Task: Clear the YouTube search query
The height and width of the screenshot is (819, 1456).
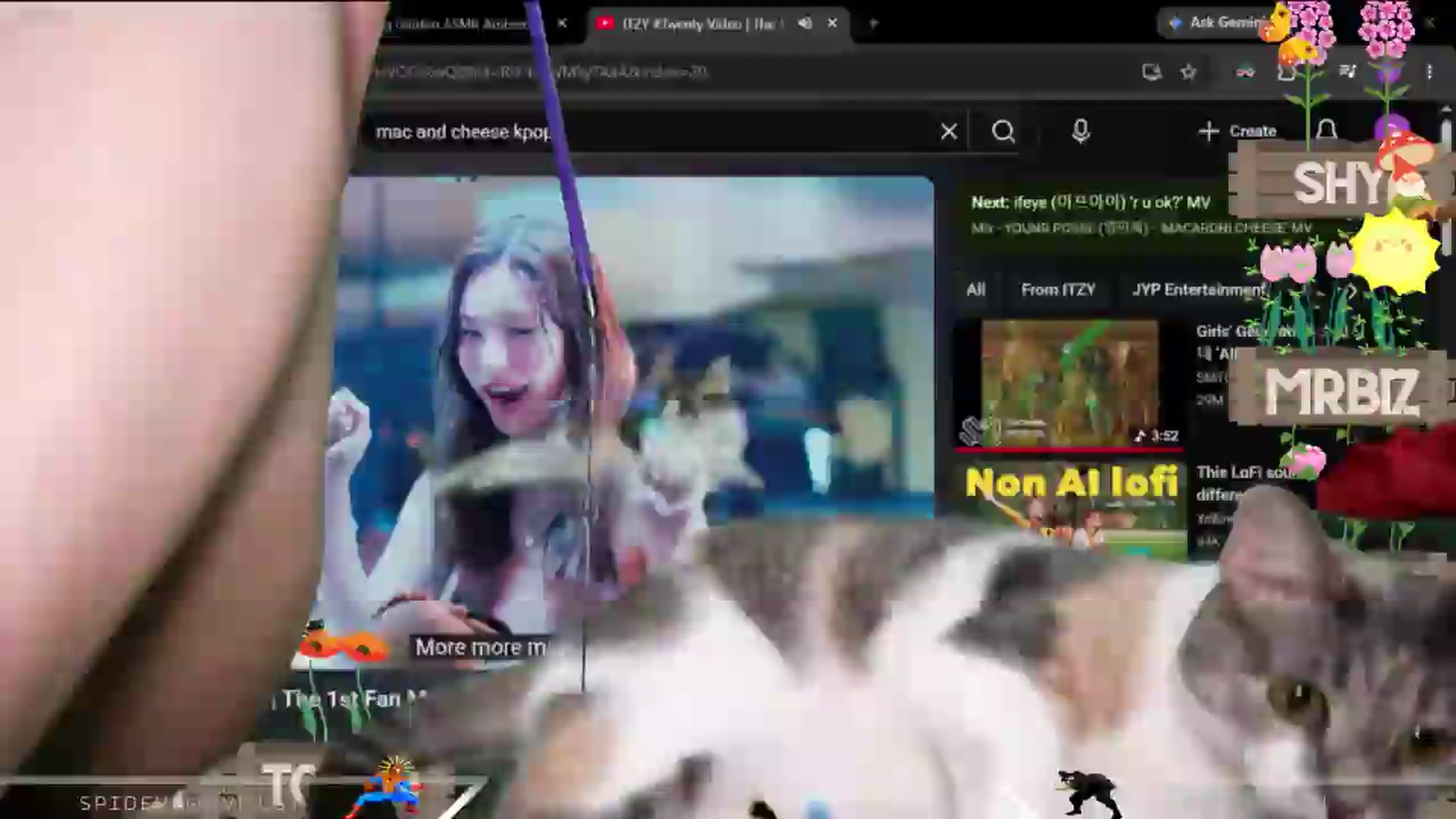Action: (x=949, y=132)
